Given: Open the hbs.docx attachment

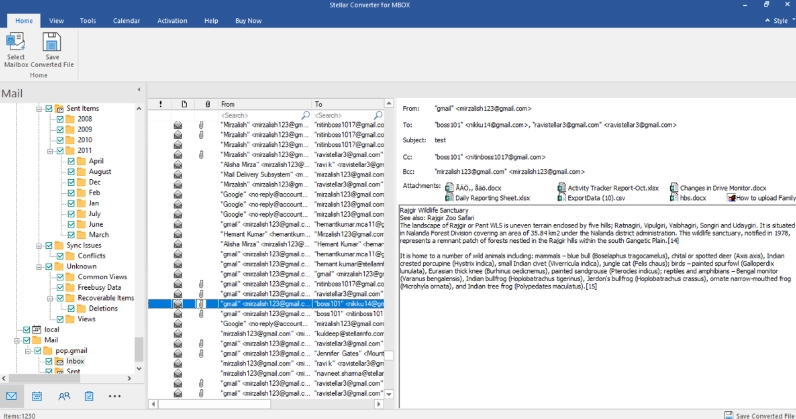Looking at the screenshot, I should point(688,198).
